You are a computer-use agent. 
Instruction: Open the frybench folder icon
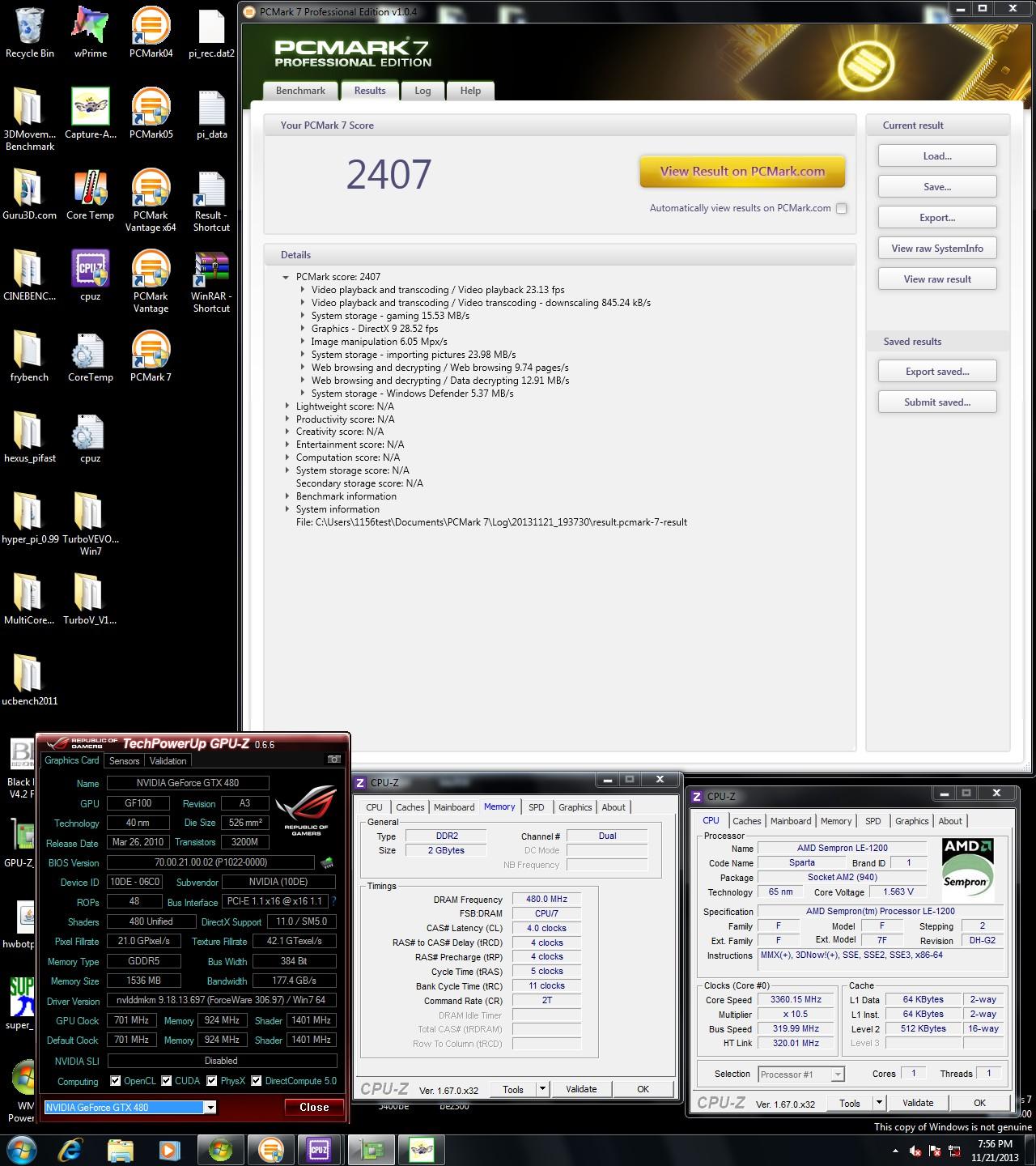point(30,356)
